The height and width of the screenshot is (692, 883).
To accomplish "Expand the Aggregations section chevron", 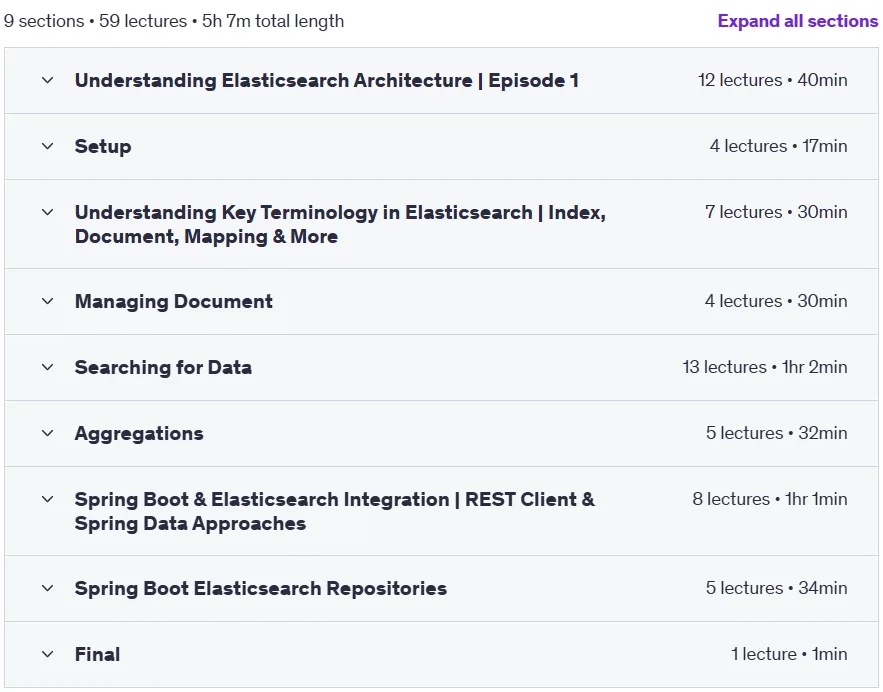I will (48, 433).
